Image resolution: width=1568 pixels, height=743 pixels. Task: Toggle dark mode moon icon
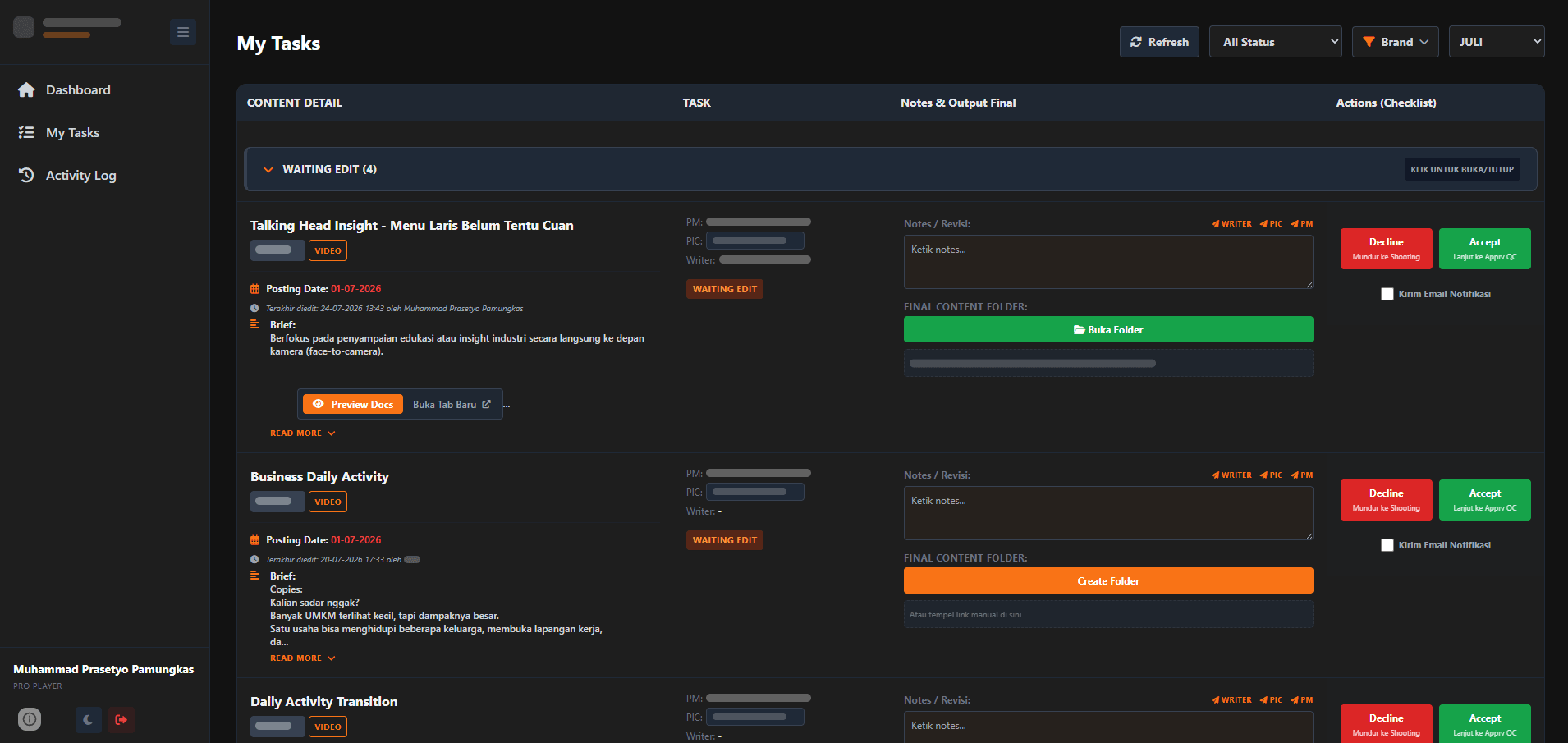(88, 720)
